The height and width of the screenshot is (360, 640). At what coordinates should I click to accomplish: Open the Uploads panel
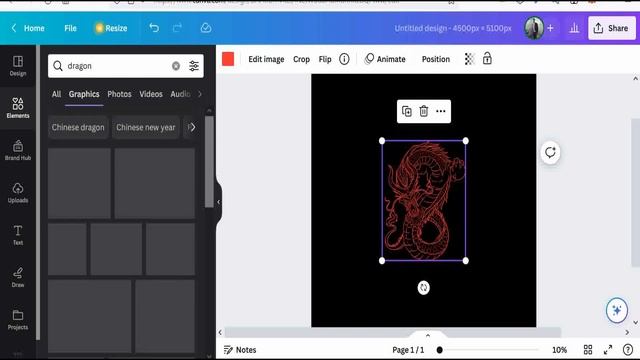point(18,193)
